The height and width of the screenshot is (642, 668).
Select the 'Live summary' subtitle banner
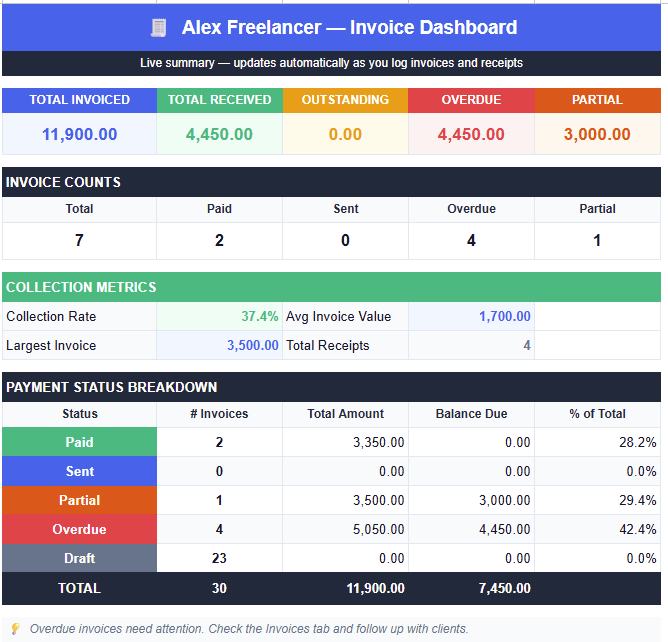point(331,63)
